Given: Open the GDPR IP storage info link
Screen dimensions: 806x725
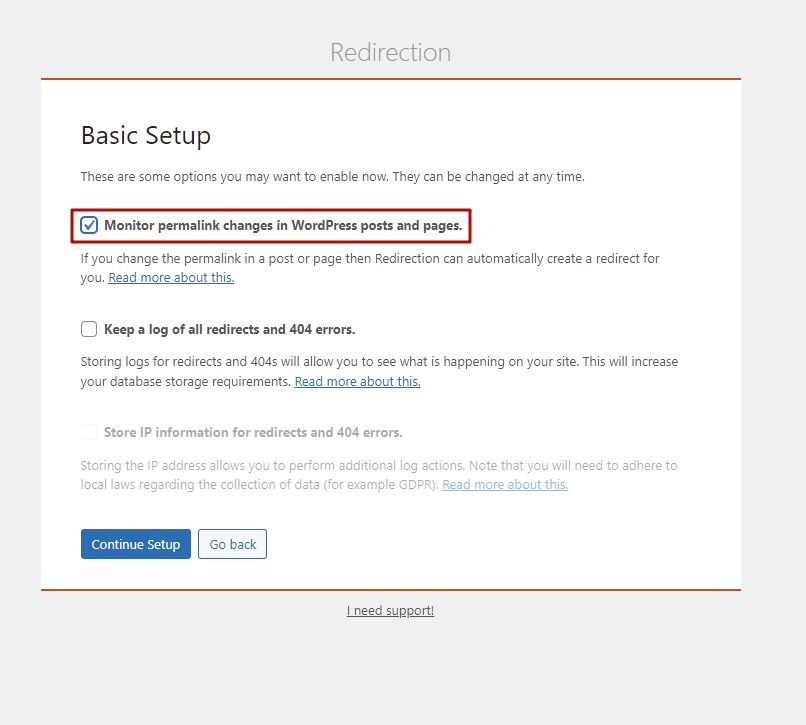Looking at the screenshot, I should coord(504,485).
